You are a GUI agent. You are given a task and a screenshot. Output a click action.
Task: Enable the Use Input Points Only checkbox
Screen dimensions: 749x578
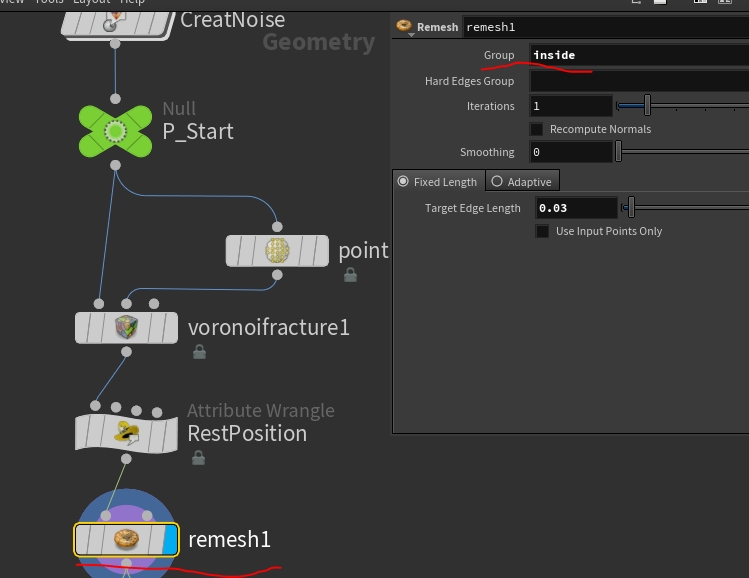[x=542, y=231]
